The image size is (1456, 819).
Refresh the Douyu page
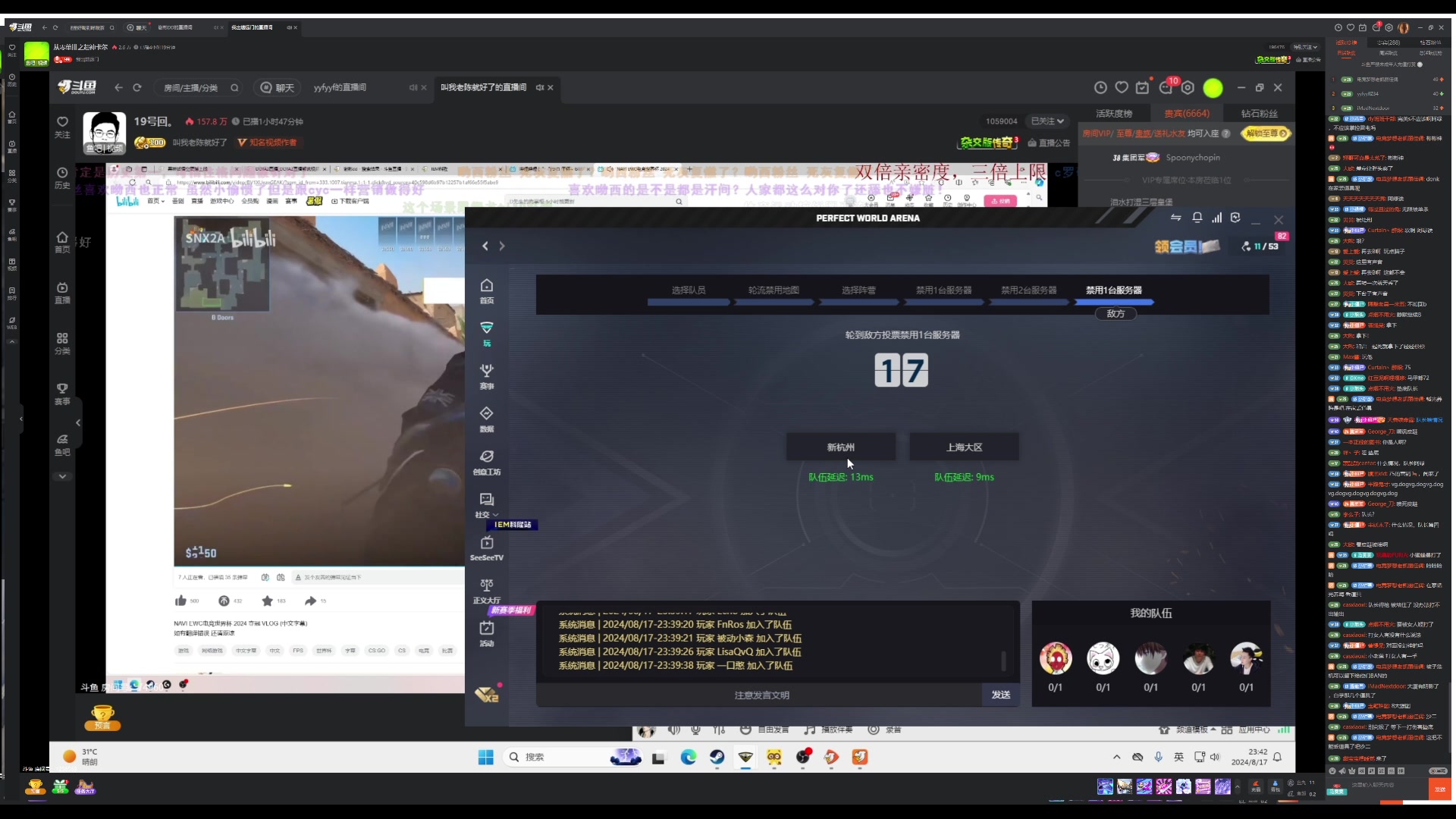pyautogui.click(x=137, y=88)
